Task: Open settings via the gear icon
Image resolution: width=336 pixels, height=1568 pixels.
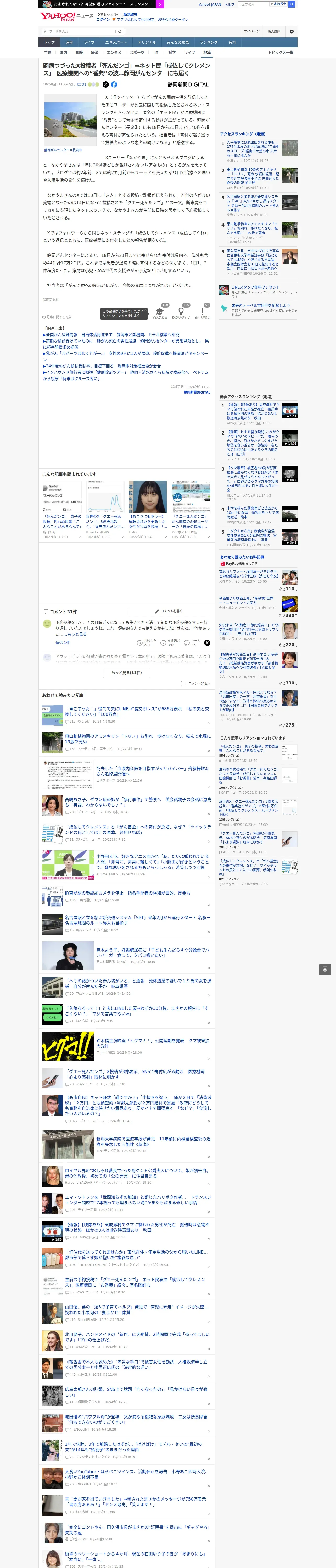Action: [x=292, y=32]
